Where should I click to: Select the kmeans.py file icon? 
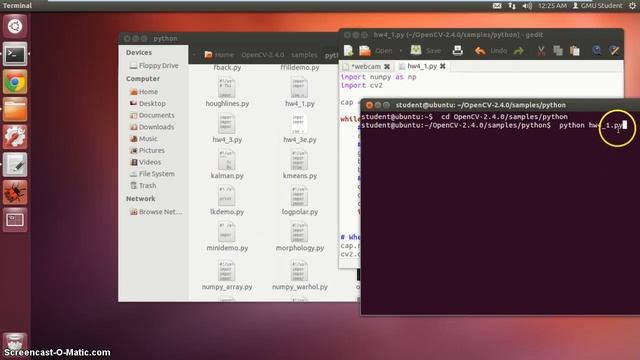(x=300, y=160)
